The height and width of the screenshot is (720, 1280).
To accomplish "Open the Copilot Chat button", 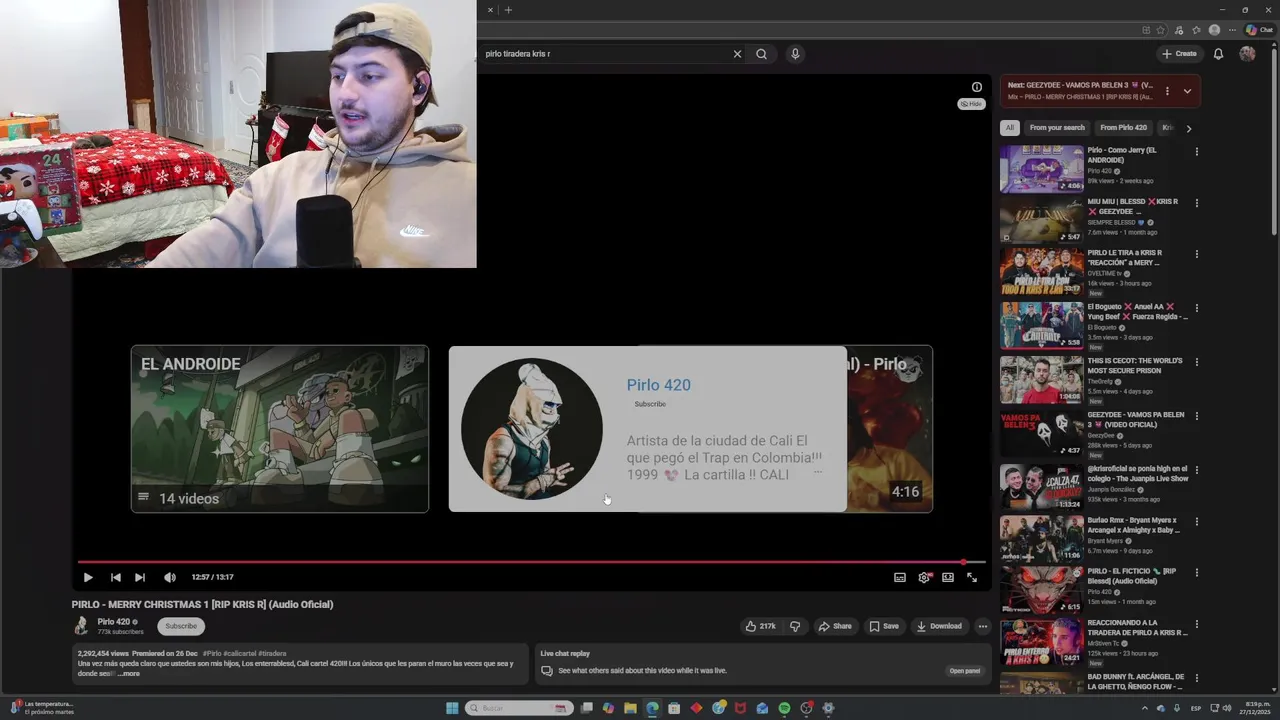I will coord(1258,30).
